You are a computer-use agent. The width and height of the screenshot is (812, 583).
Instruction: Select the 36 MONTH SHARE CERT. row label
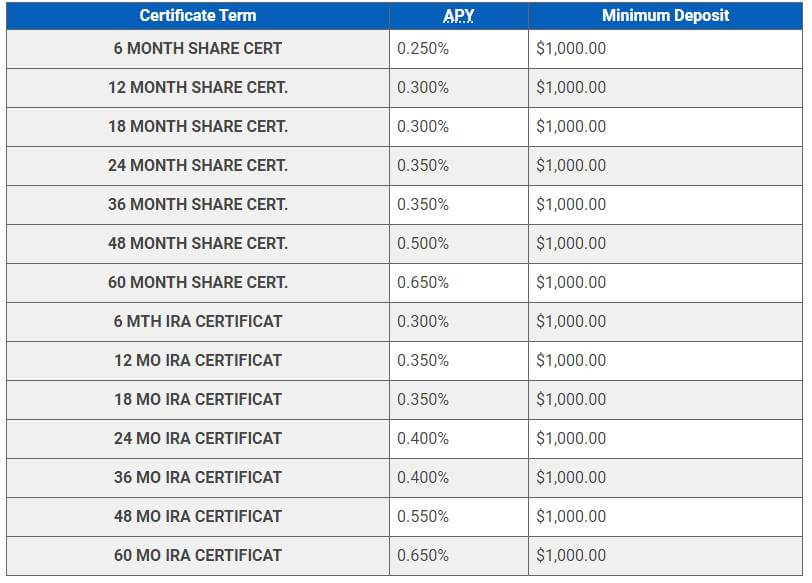pos(198,205)
